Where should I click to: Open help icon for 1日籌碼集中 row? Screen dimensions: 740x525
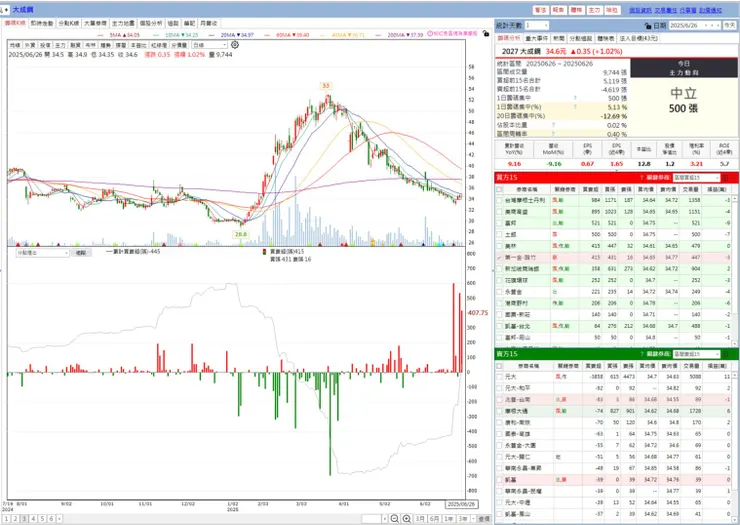tap(575, 98)
